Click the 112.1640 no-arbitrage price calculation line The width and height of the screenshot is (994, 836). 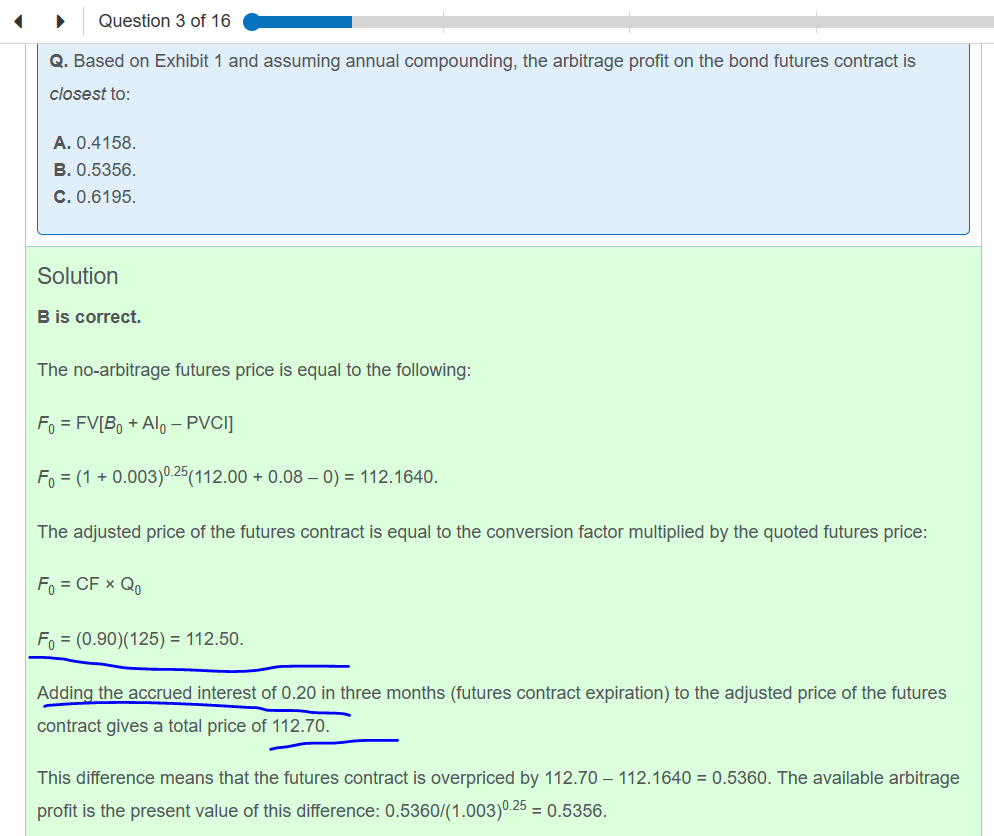pyautogui.click(x=237, y=477)
